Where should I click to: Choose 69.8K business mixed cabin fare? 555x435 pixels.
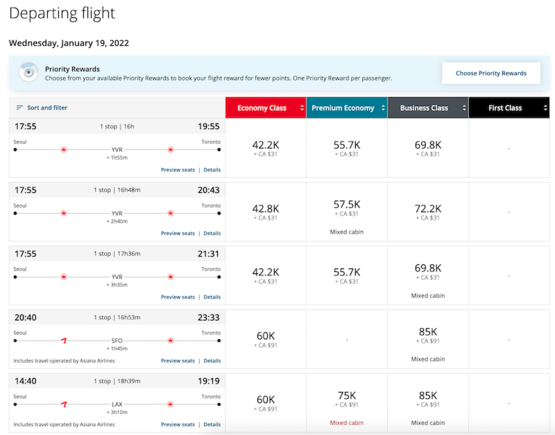pyautogui.click(x=428, y=276)
